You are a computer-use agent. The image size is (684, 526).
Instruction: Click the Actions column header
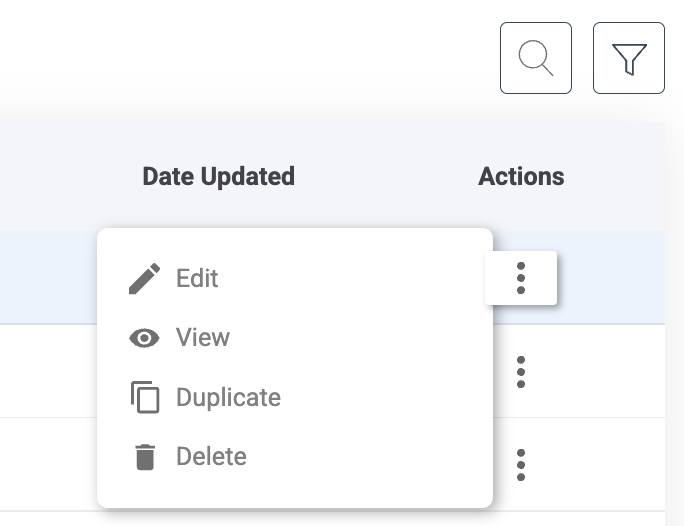[521, 177]
